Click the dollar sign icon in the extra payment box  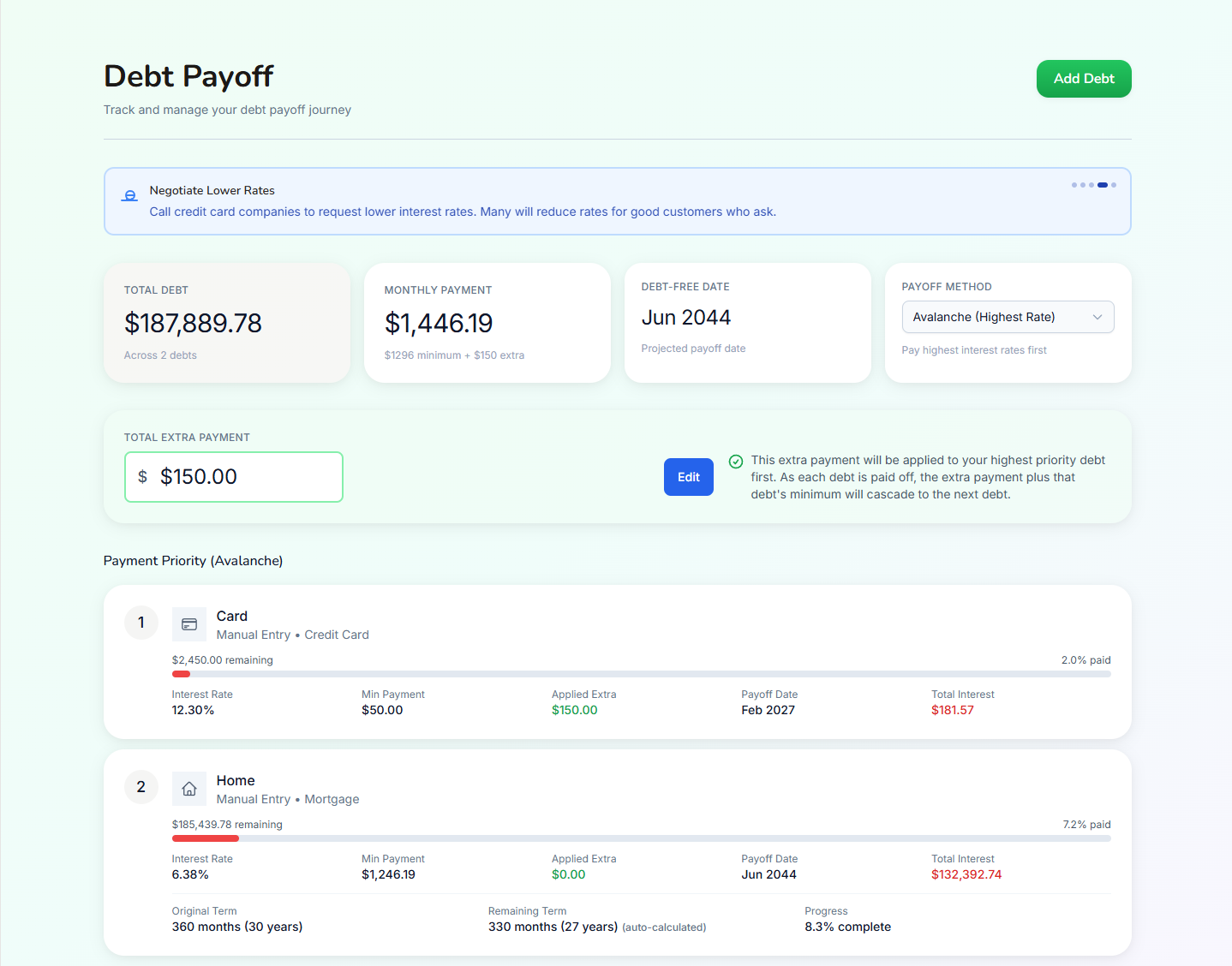click(x=142, y=477)
